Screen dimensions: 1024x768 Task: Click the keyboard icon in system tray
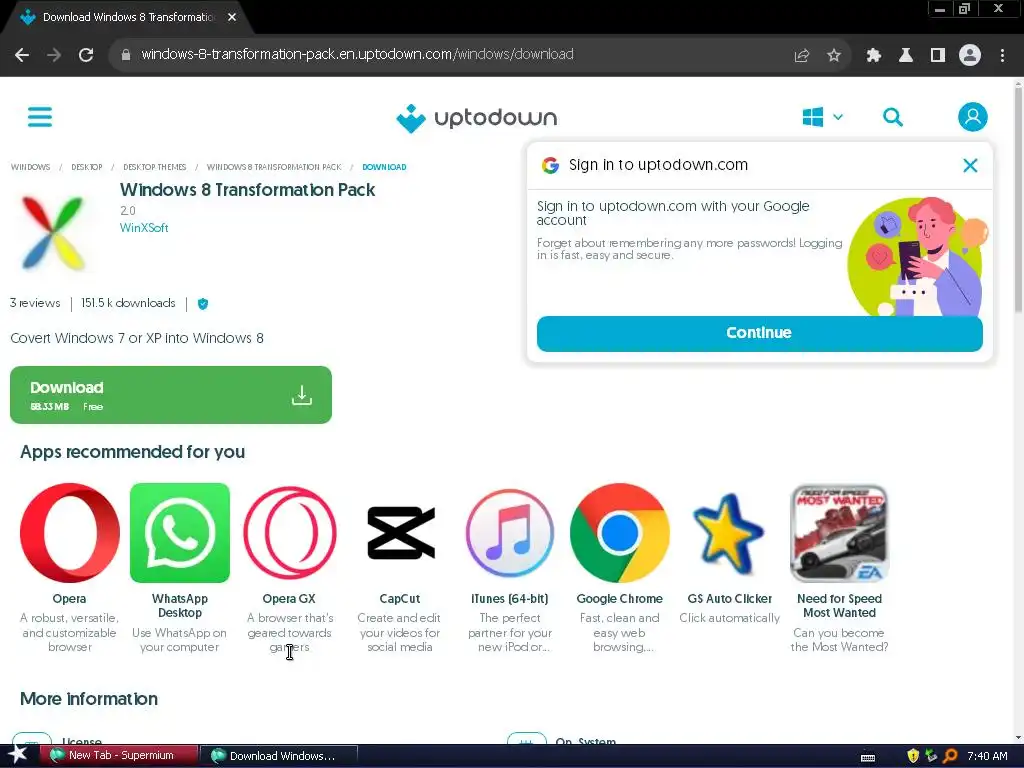coord(868,758)
